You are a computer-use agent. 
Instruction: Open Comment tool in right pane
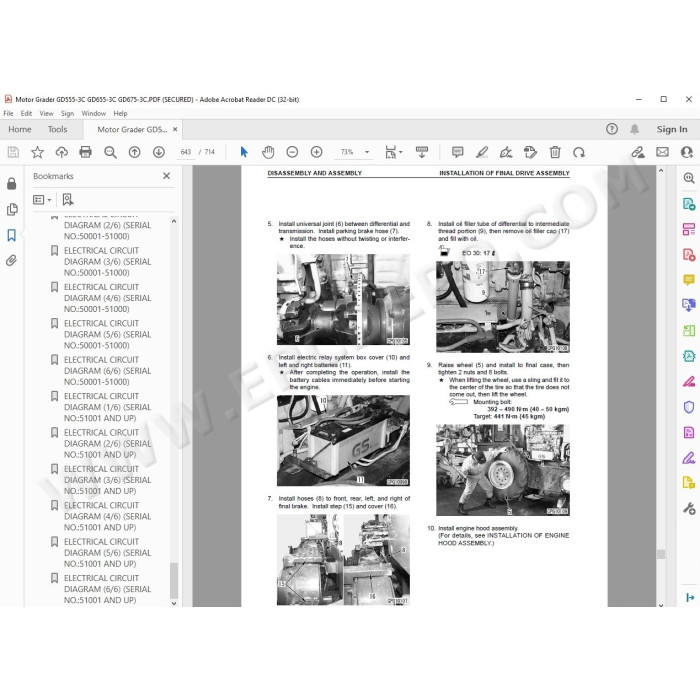(689, 280)
